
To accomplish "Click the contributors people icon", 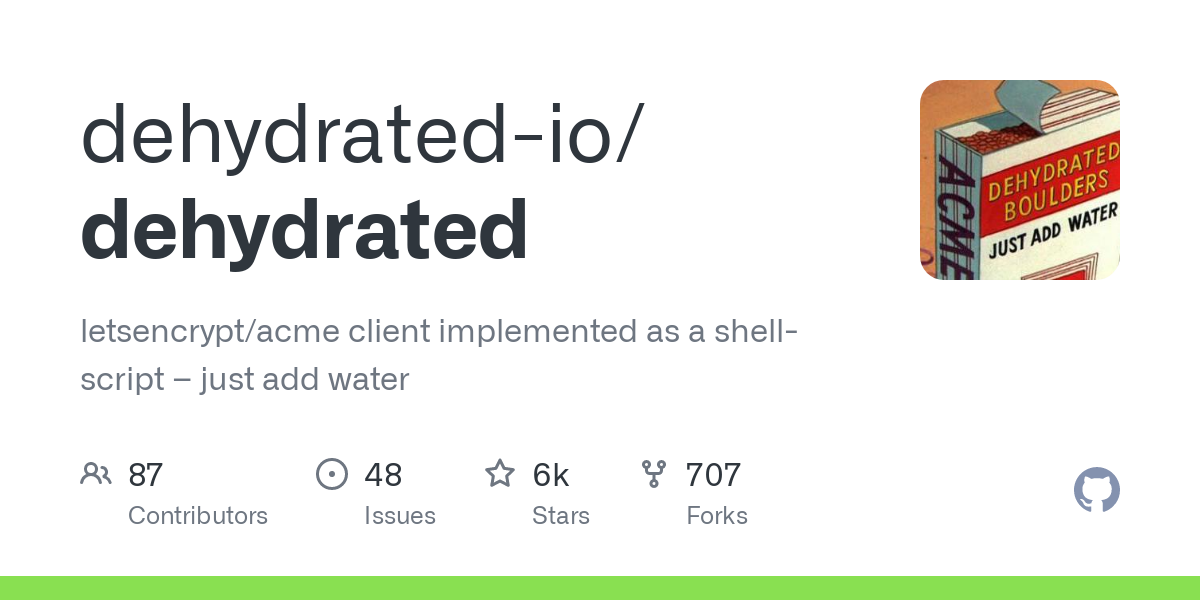I will 96,474.
